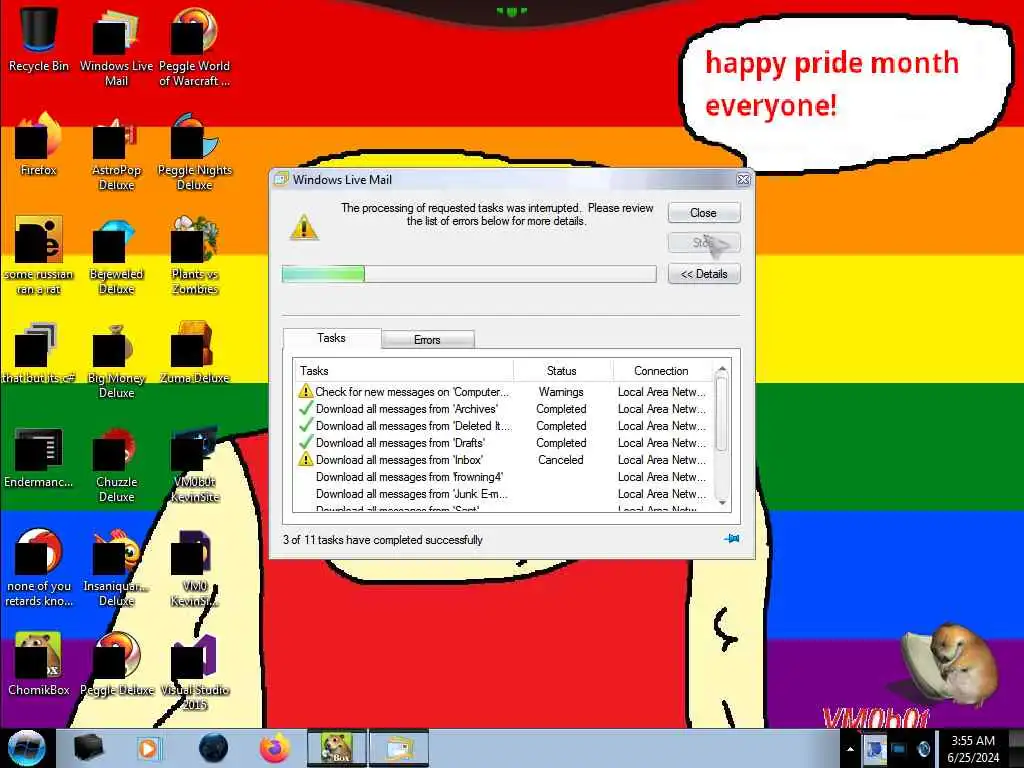Select the AstroPop Deluxe desktop icon

point(116,152)
